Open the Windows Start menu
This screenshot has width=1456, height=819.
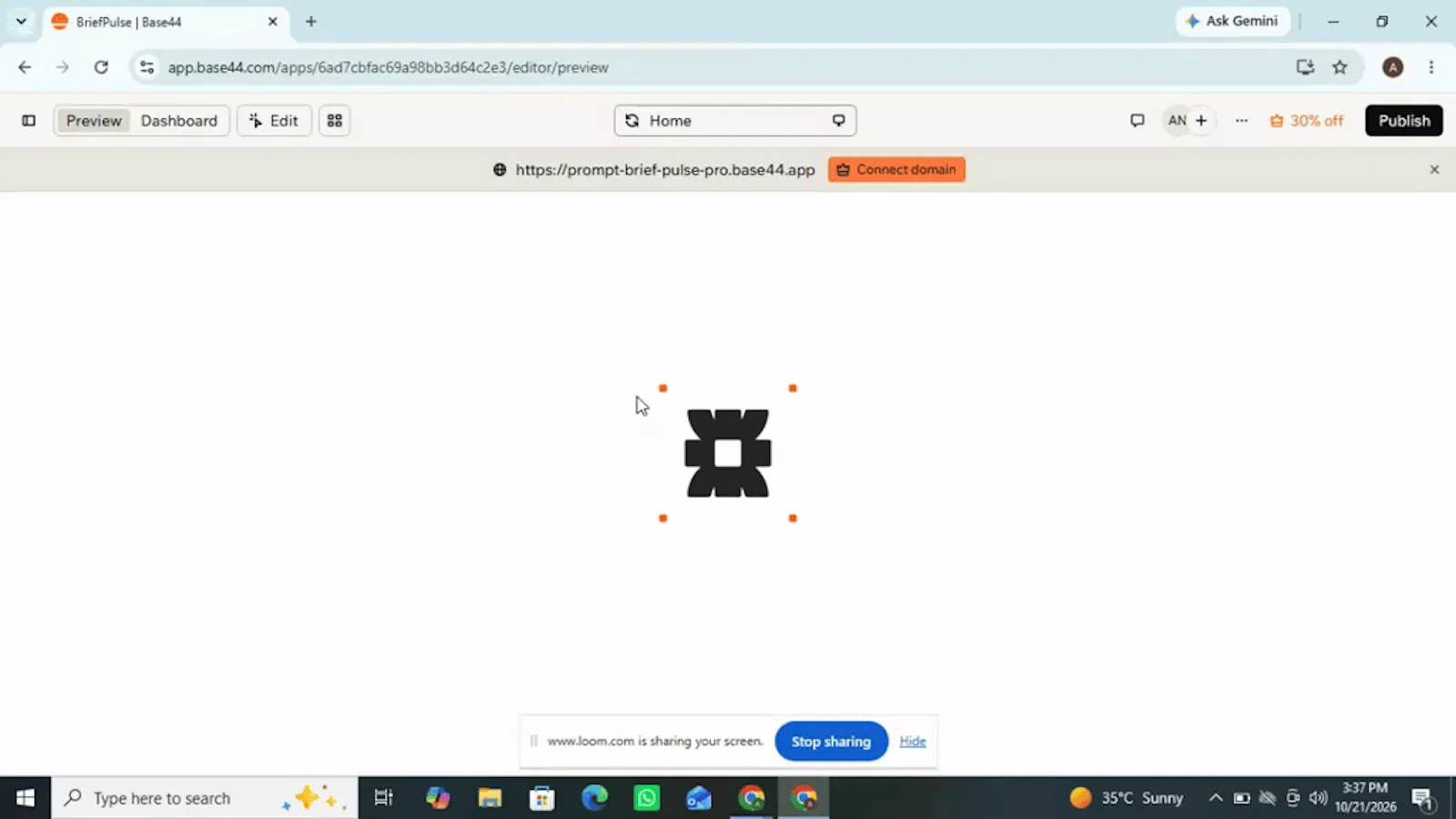pyautogui.click(x=25, y=798)
